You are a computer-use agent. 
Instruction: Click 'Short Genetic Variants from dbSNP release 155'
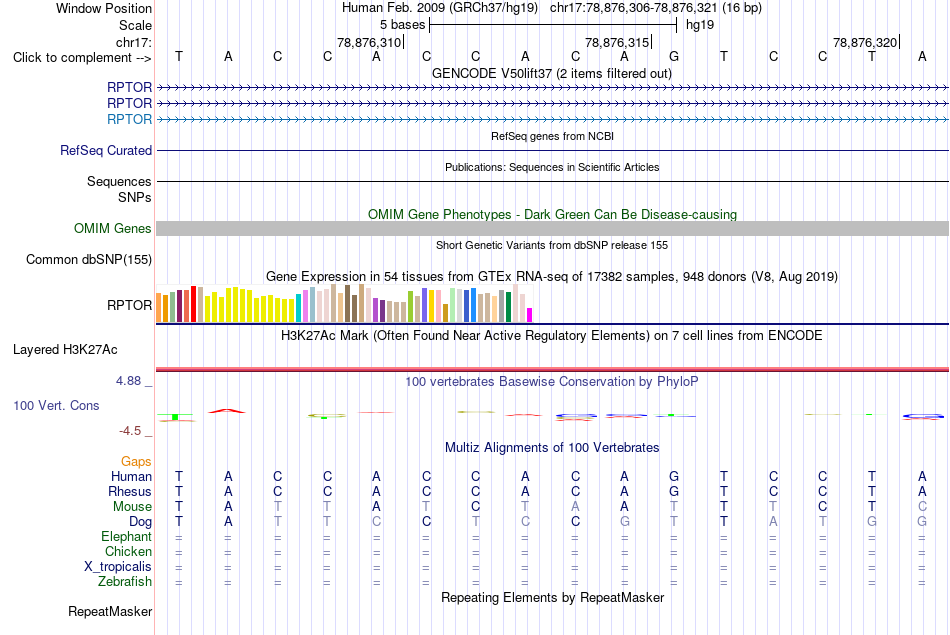pos(552,245)
